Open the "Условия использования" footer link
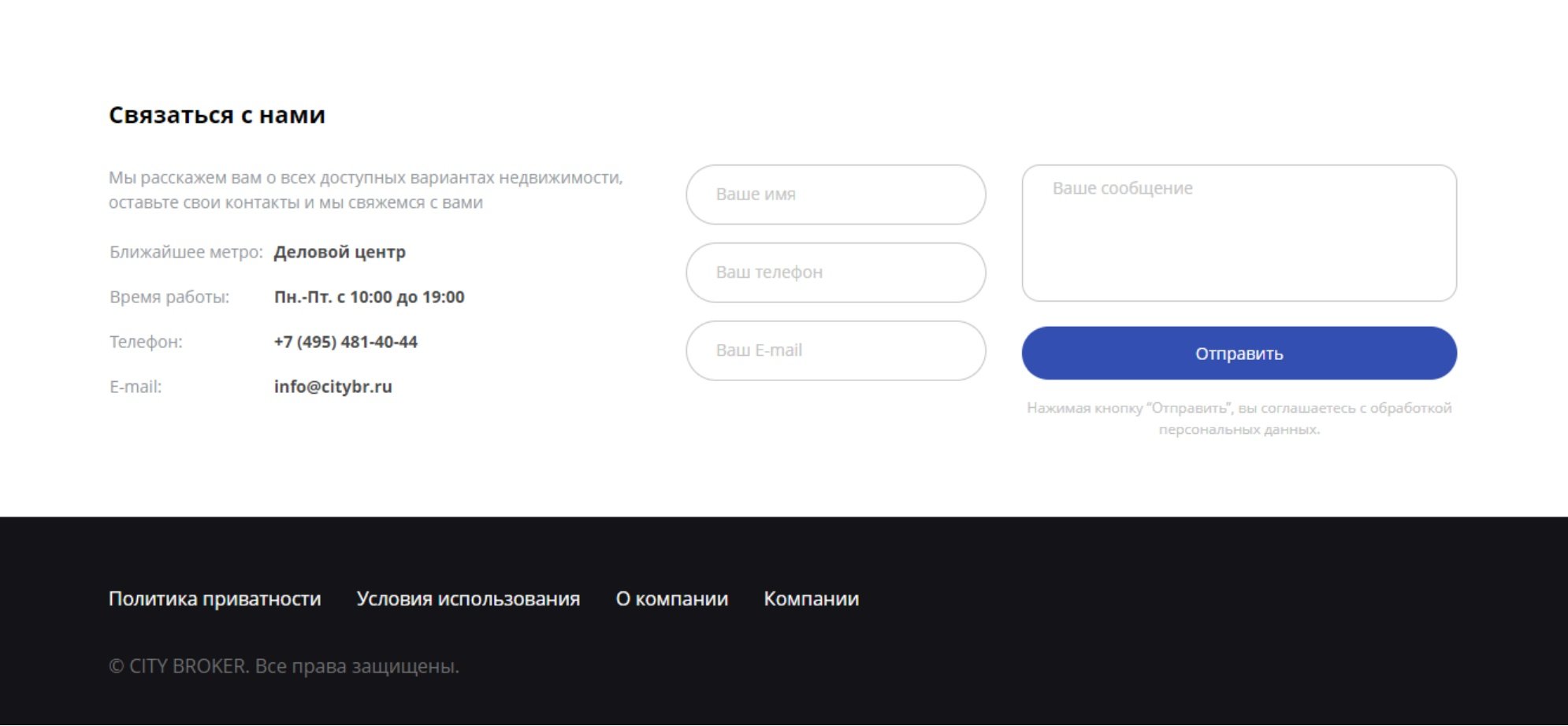This screenshot has width=1568, height=726. (468, 599)
